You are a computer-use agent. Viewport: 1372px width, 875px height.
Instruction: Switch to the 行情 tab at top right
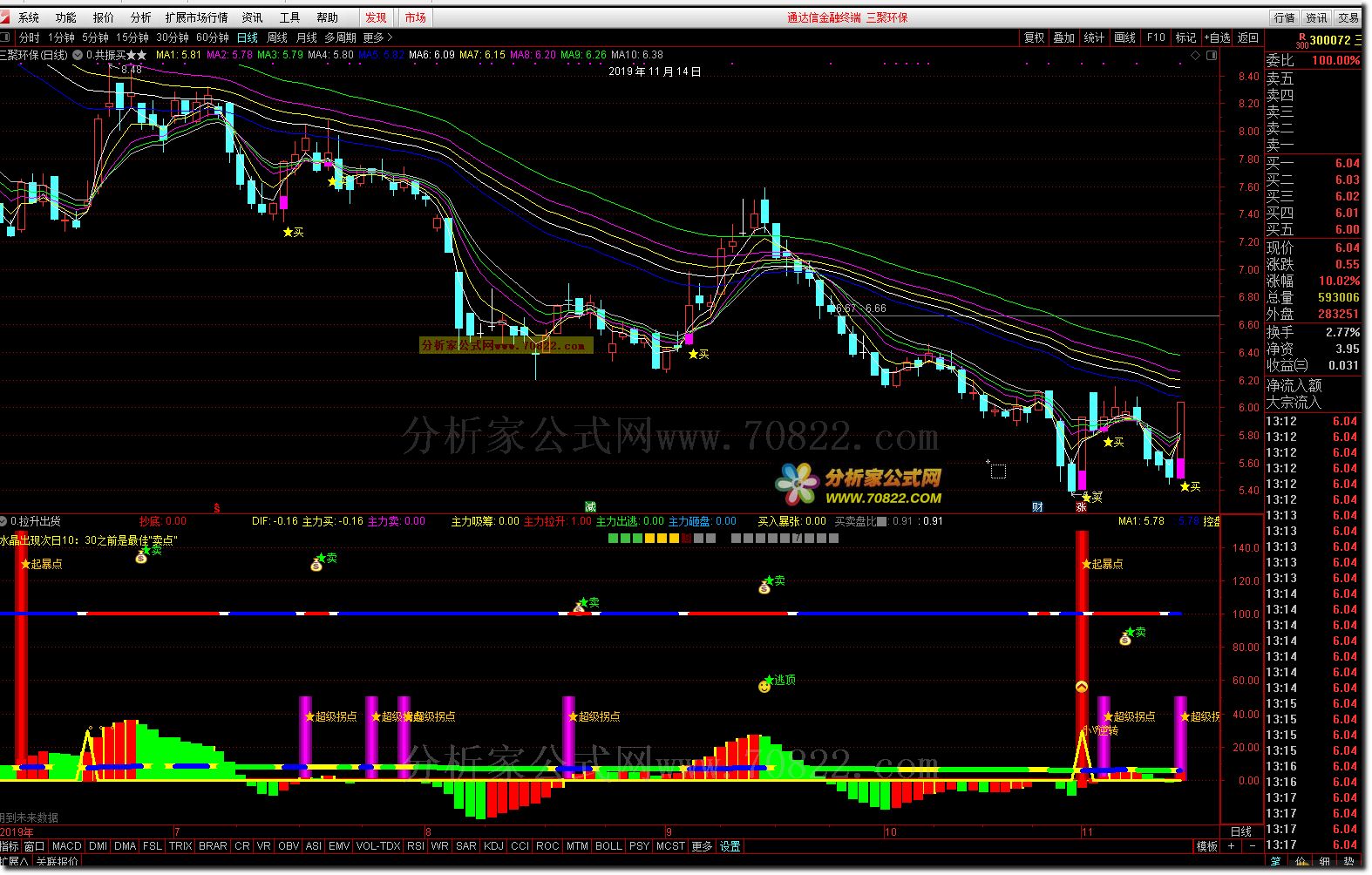[x=1285, y=17]
